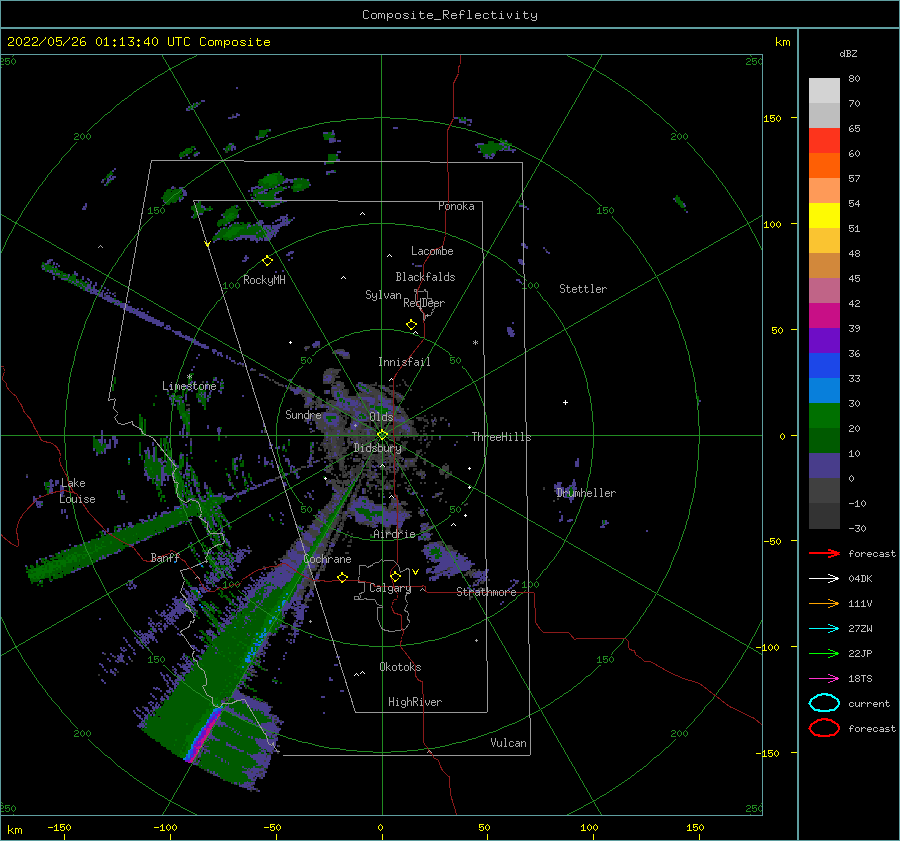
Task: Select the magenta 39-42 dBZ swatch
Action: pyautogui.click(x=824, y=315)
